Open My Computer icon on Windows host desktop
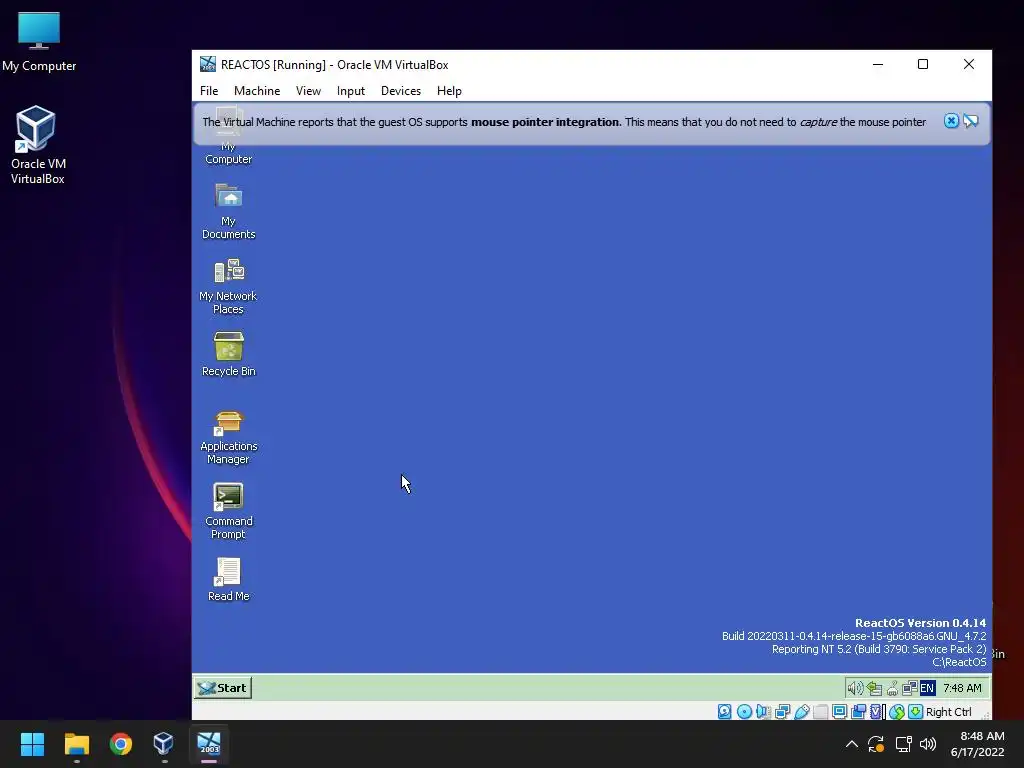 [x=39, y=41]
